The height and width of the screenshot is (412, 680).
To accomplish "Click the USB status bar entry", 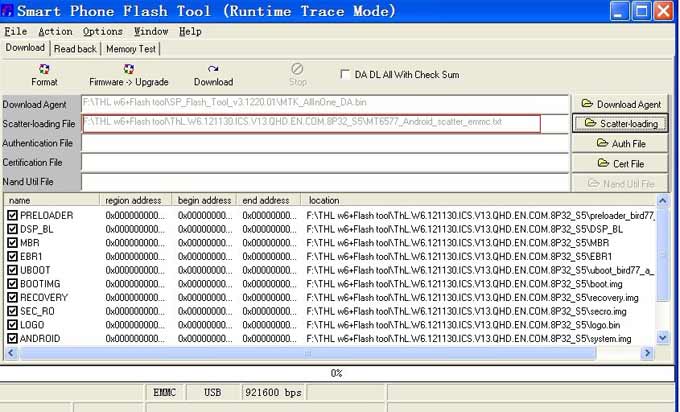I will (x=212, y=392).
